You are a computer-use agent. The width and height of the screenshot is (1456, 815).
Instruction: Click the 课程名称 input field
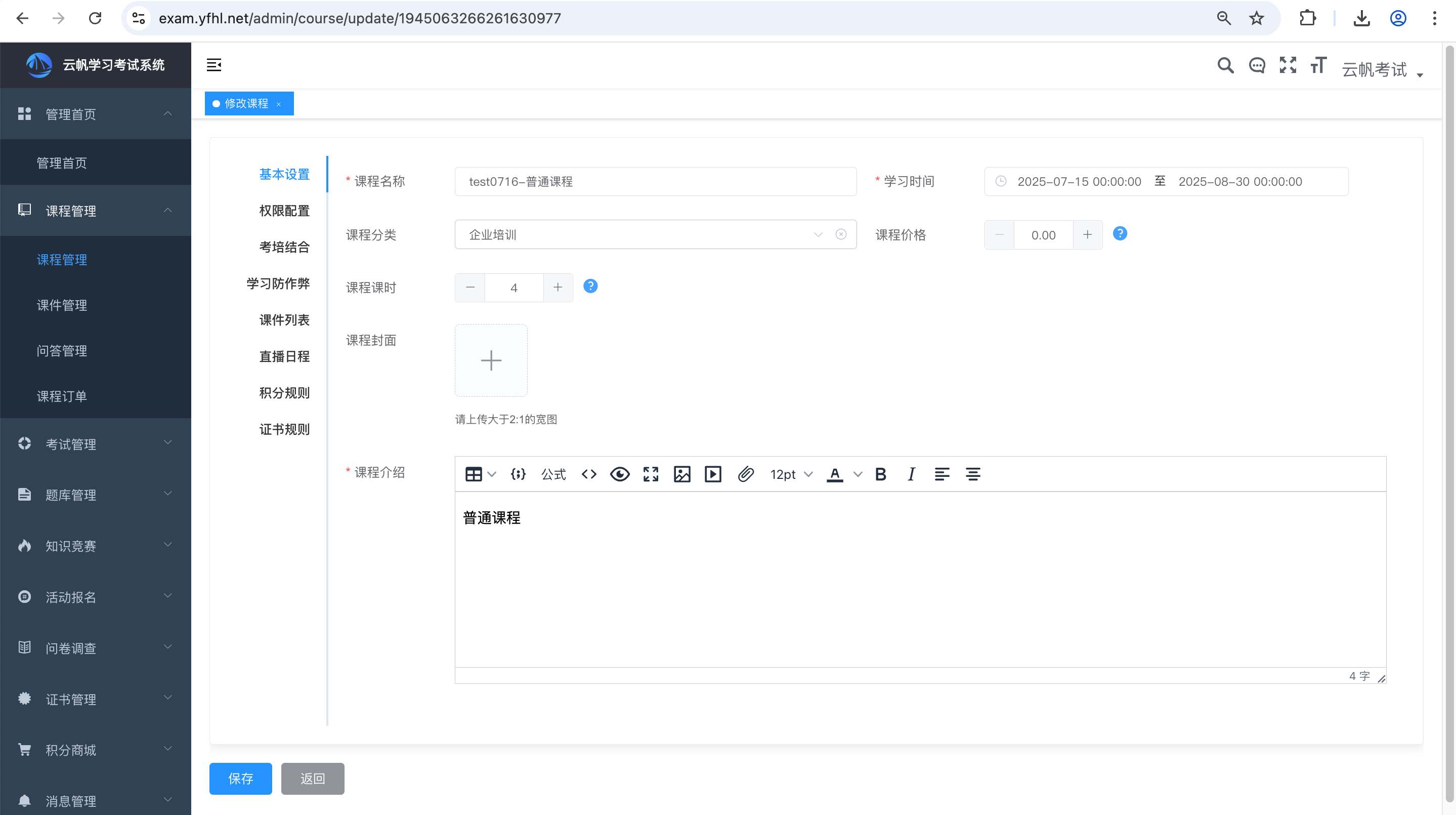[x=655, y=182]
